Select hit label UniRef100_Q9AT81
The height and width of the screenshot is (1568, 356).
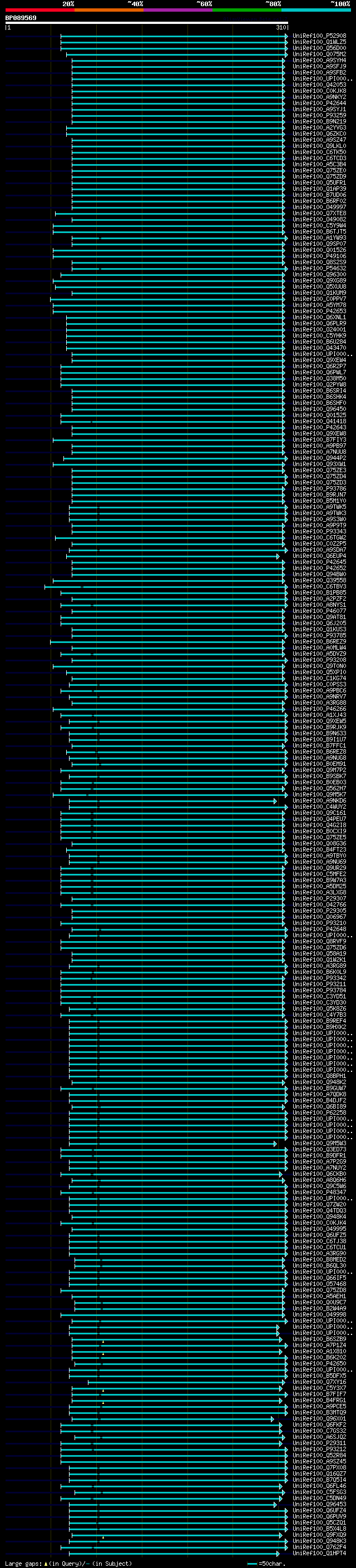click(319, 617)
